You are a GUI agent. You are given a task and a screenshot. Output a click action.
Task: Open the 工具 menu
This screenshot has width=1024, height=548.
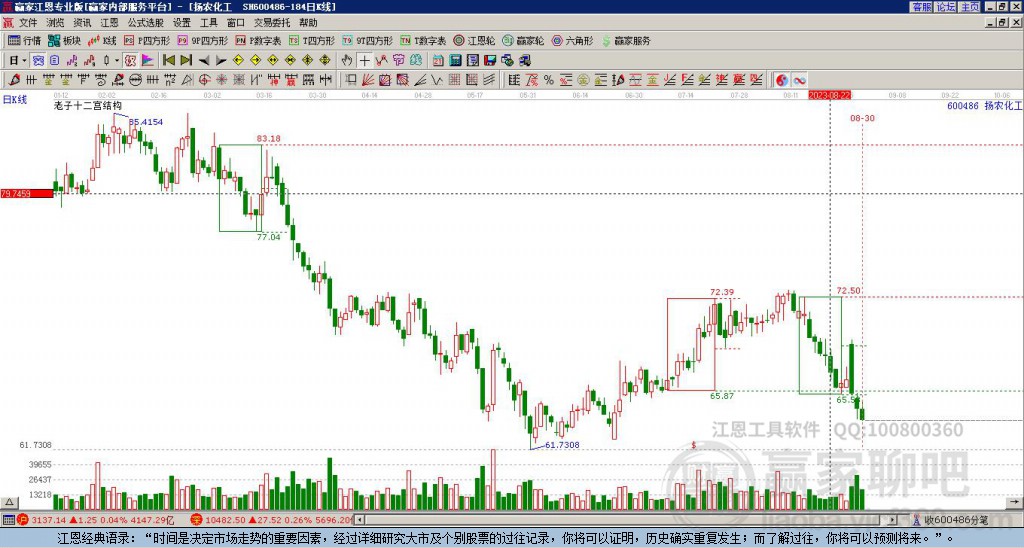coord(208,23)
